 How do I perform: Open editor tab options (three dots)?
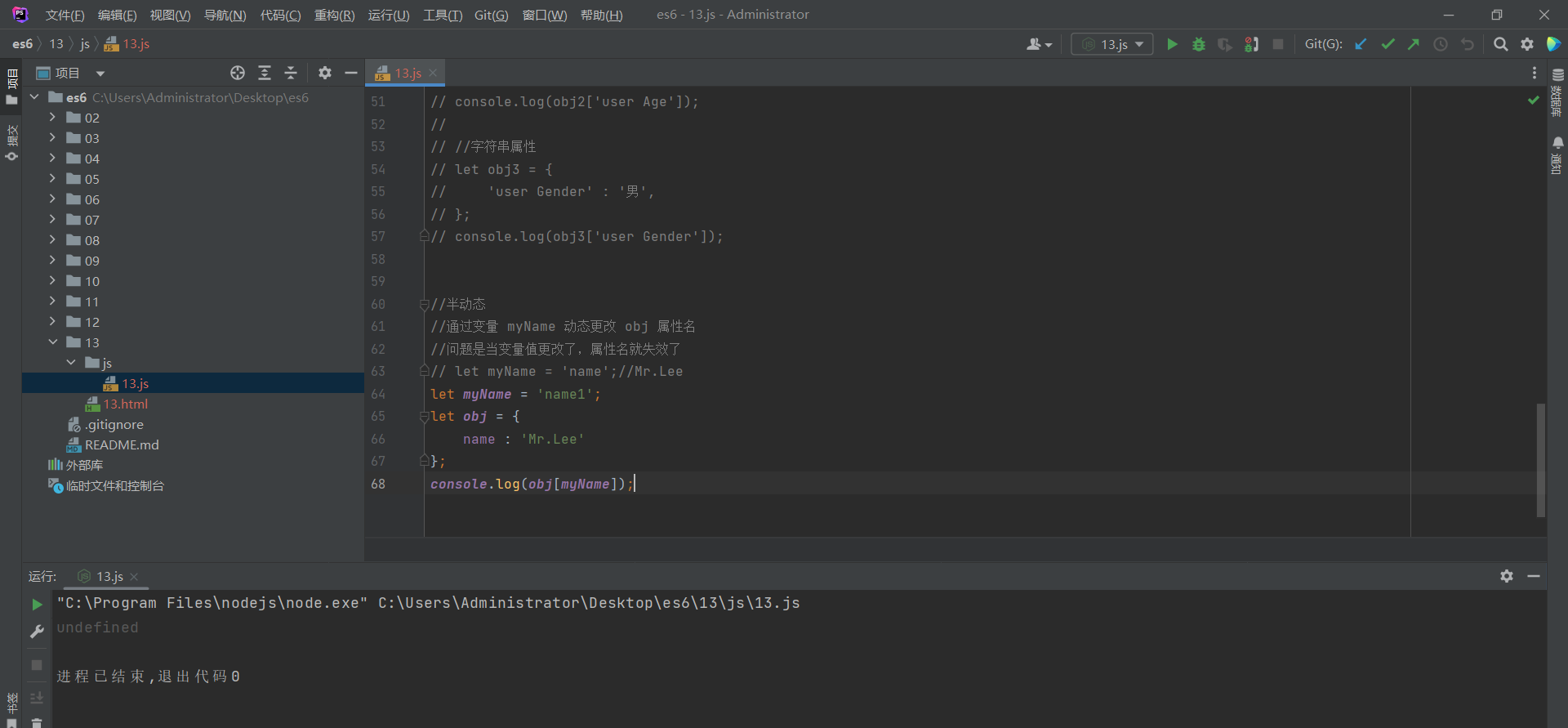coord(1535,73)
